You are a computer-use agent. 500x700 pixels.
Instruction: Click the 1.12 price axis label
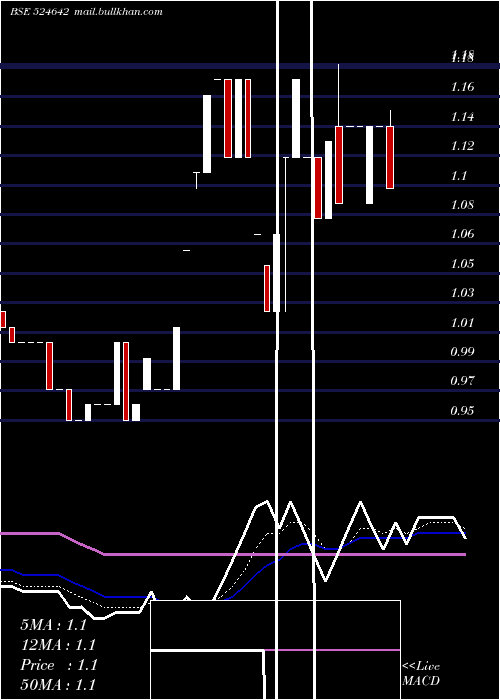(462, 146)
